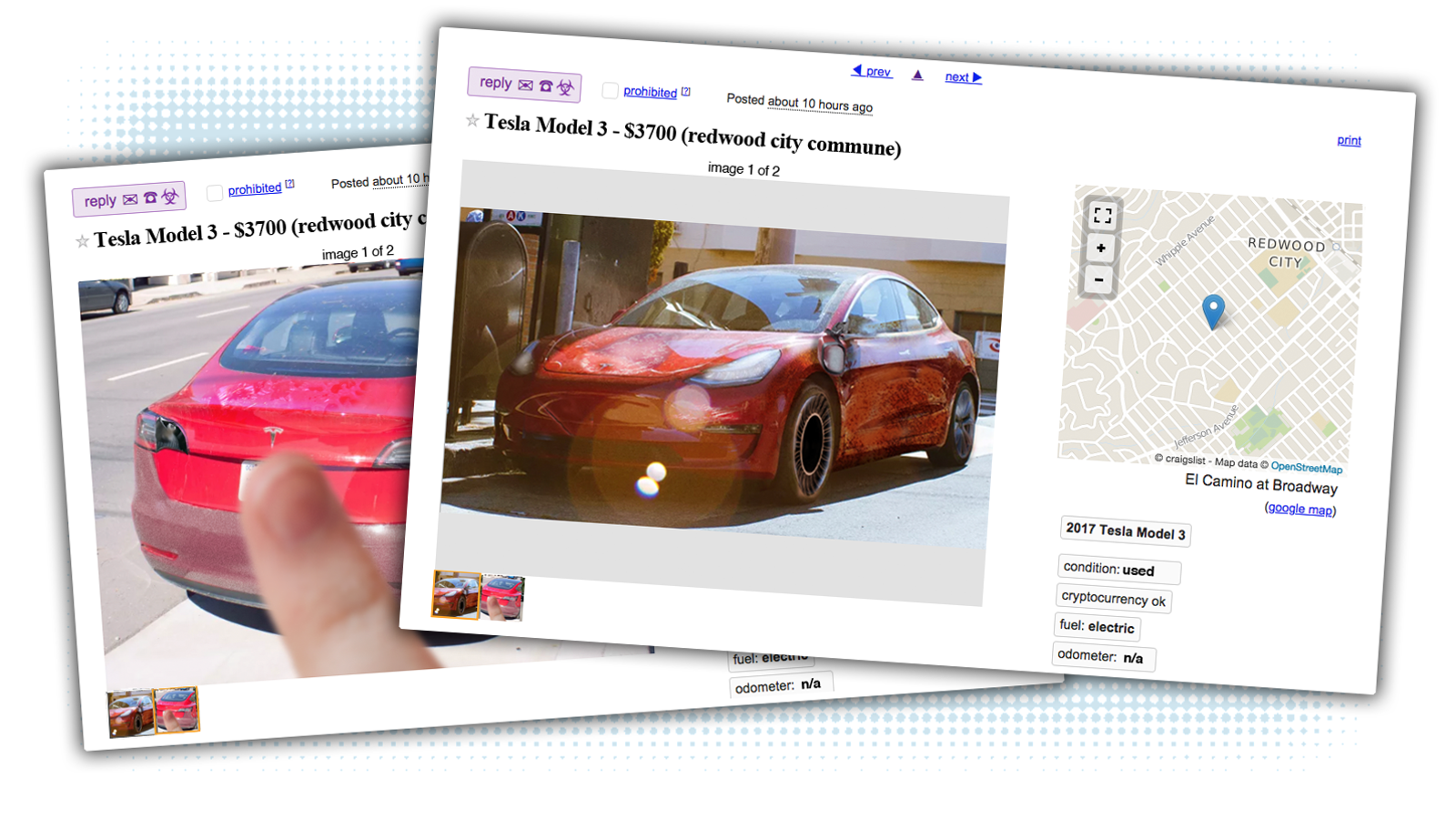The width and height of the screenshot is (1456, 819).
Task: Select the second thumbnail in front listing
Action: (x=501, y=599)
